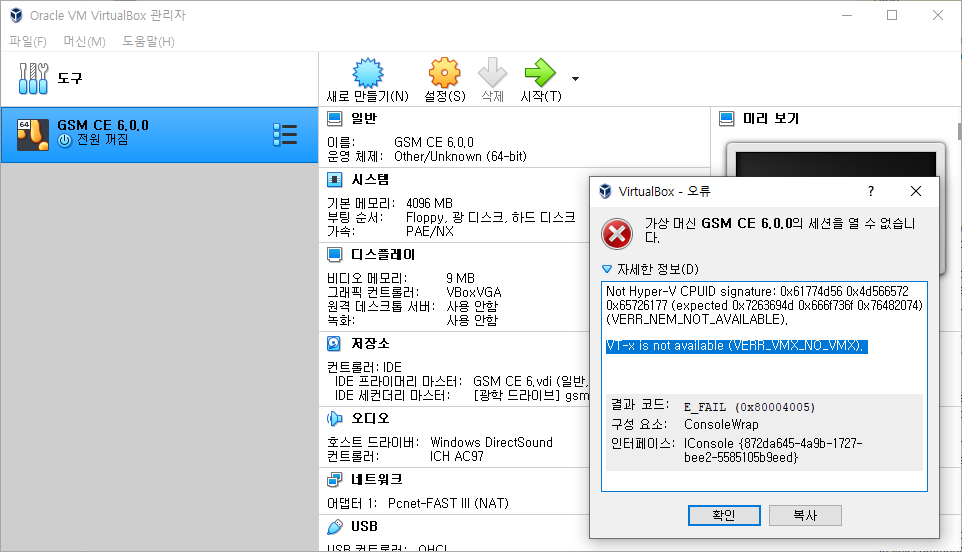Image resolution: width=962 pixels, height=552 pixels.
Task: Click the IConsole interface GUID text
Action: pyautogui.click(x=773, y=450)
